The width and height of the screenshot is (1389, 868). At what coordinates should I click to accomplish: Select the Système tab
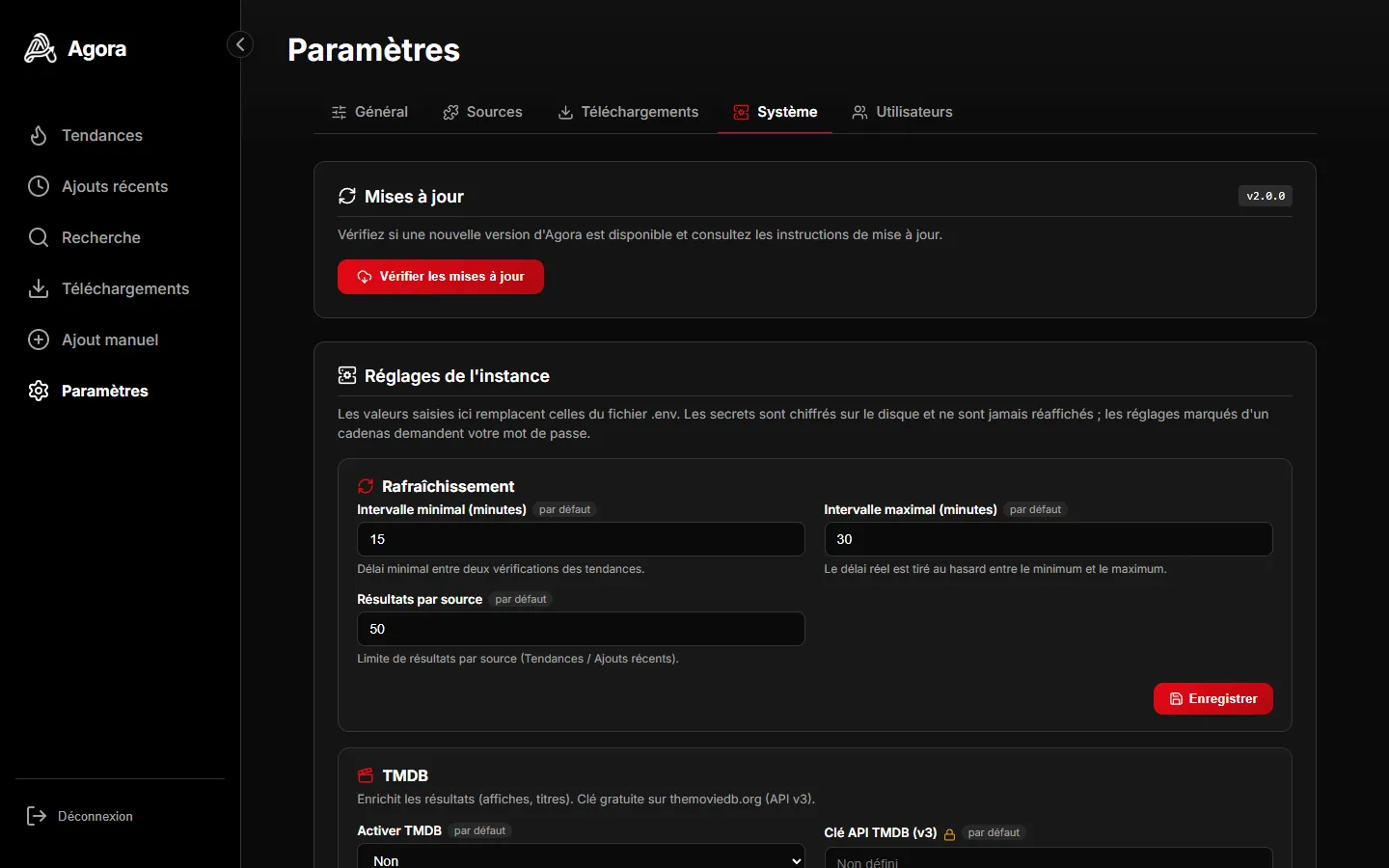[775, 112]
